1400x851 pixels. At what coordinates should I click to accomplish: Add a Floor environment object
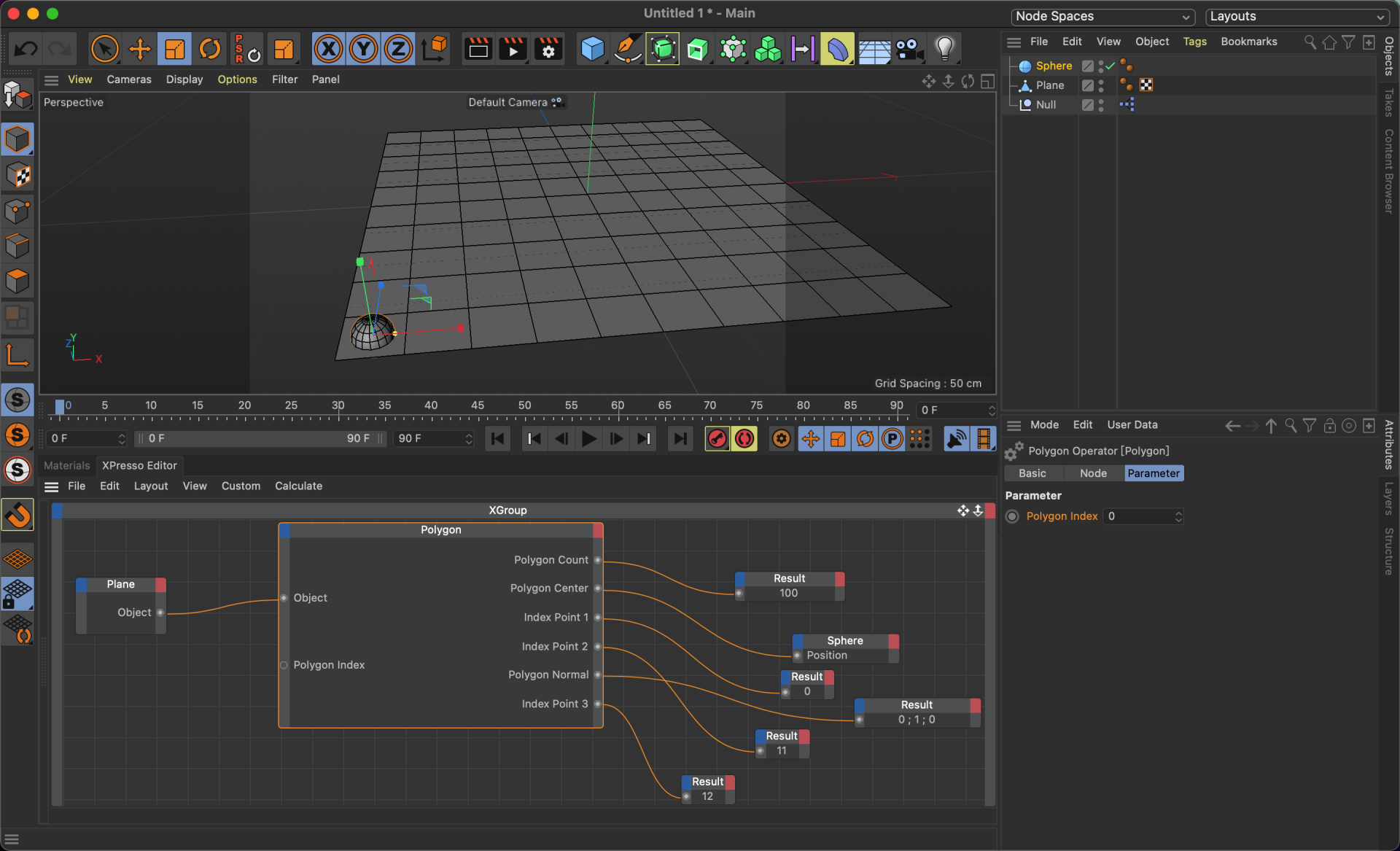tap(874, 49)
